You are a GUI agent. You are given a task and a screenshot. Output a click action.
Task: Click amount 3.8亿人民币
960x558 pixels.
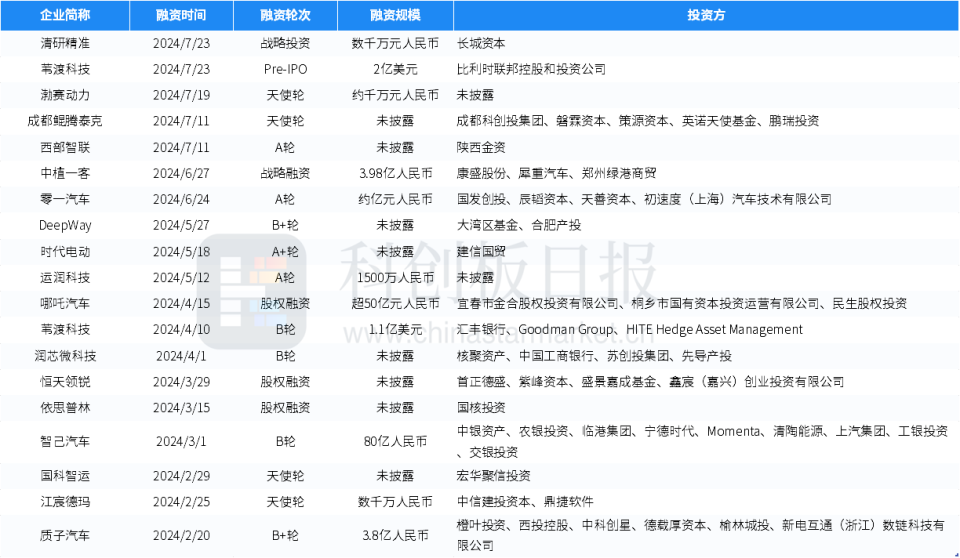[x=396, y=535]
